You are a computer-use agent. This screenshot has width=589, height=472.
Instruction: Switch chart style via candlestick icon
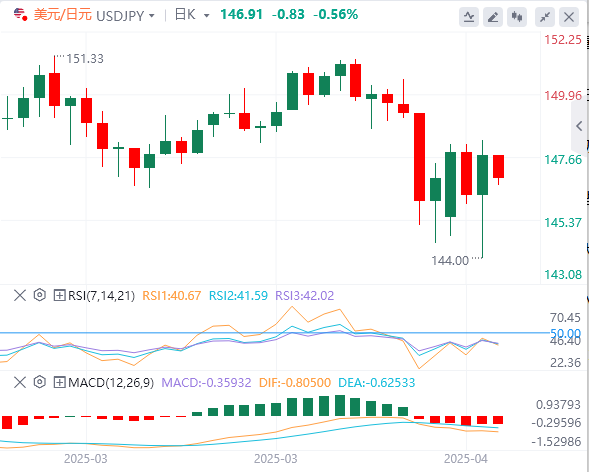(x=517, y=17)
